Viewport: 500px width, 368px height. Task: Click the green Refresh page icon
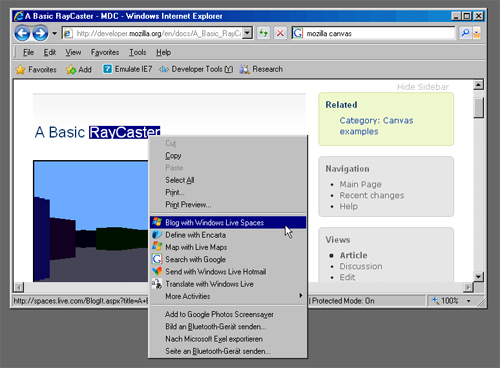(x=263, y=33)
